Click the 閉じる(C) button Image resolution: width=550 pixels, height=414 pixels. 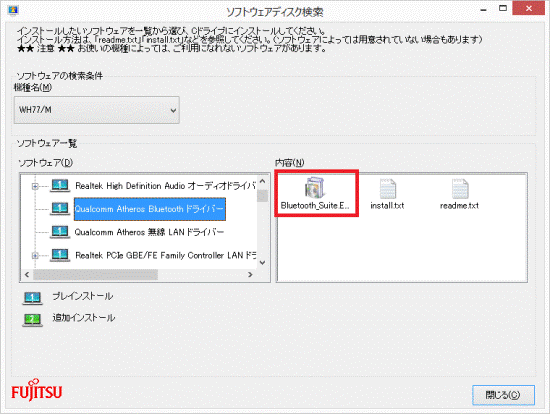[x=503, y=395]
